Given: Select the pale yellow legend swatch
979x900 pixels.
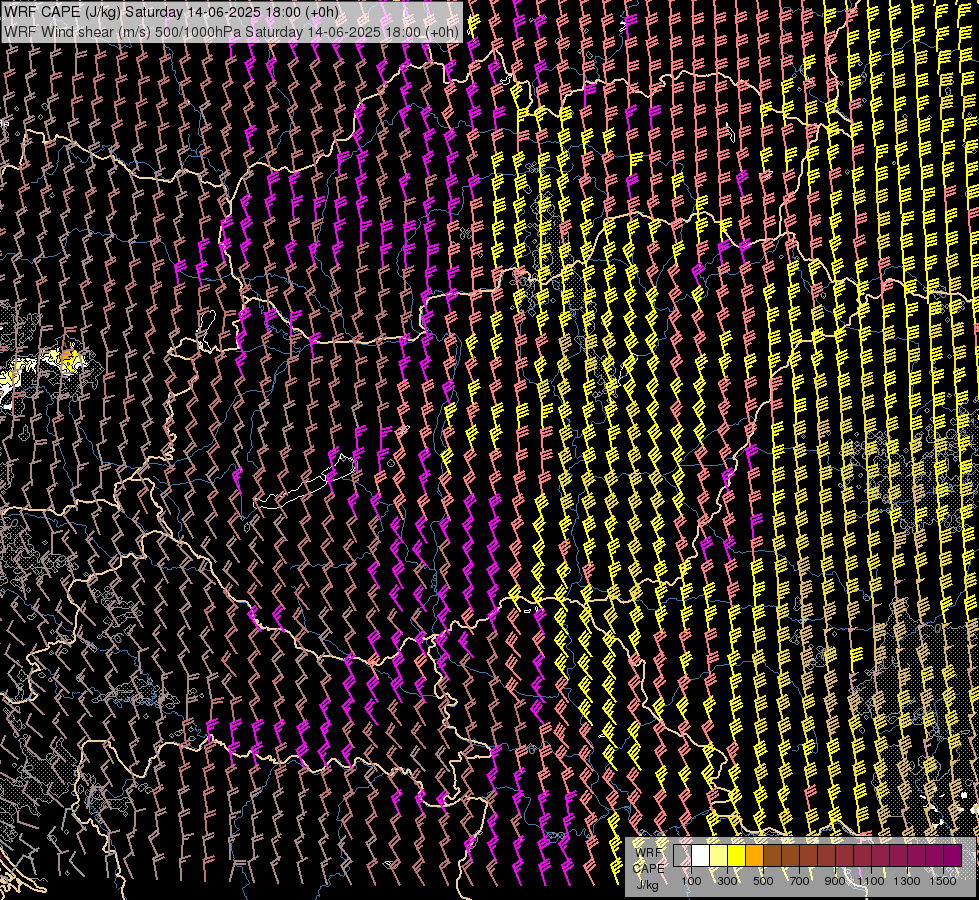Looking at the screenshot, I should pos(718,855).
